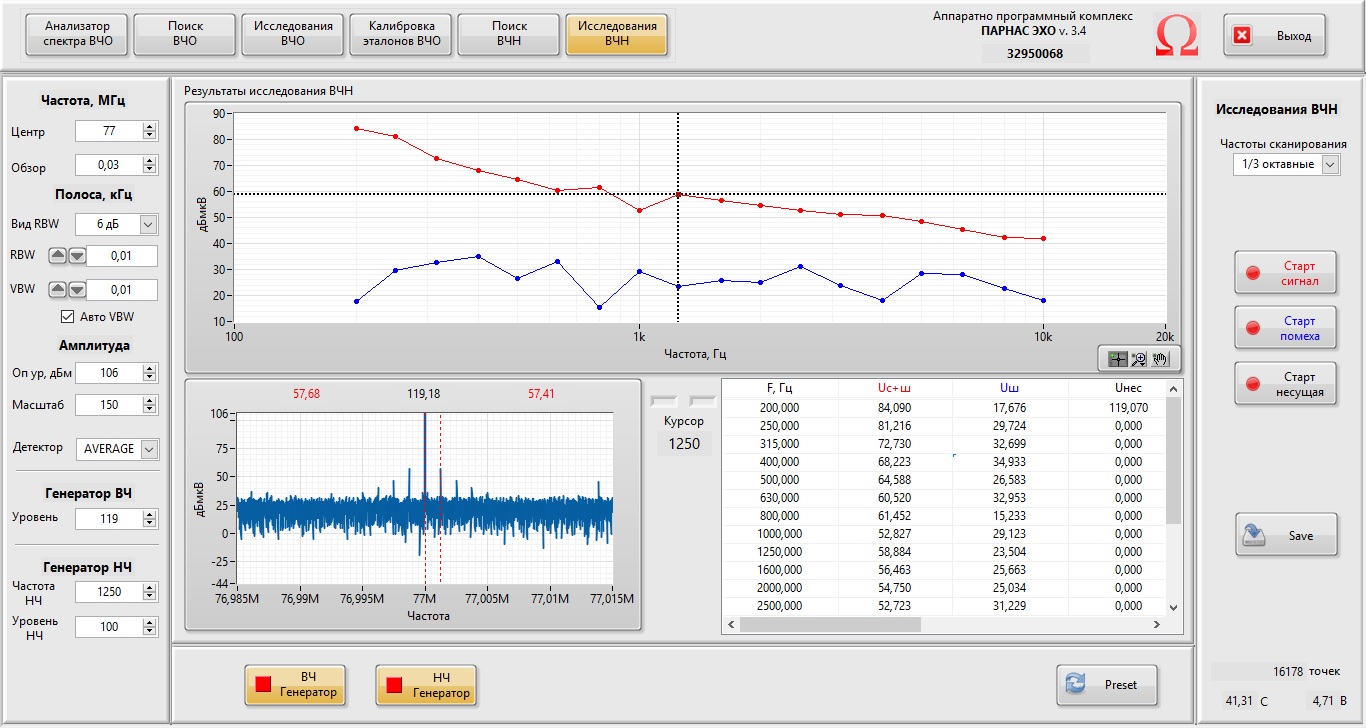Click the table's horizontal scrollbar thumb

(830, 624)
